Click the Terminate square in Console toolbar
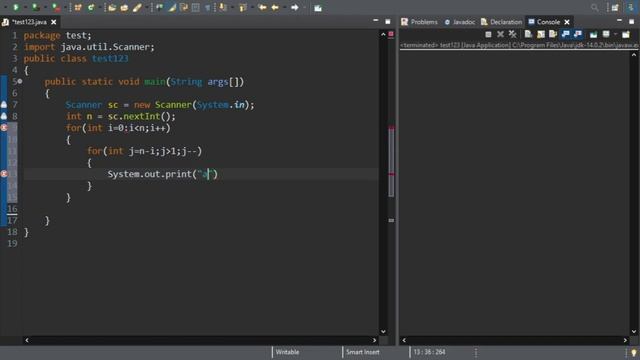640x360 pixels. (488, 34)
